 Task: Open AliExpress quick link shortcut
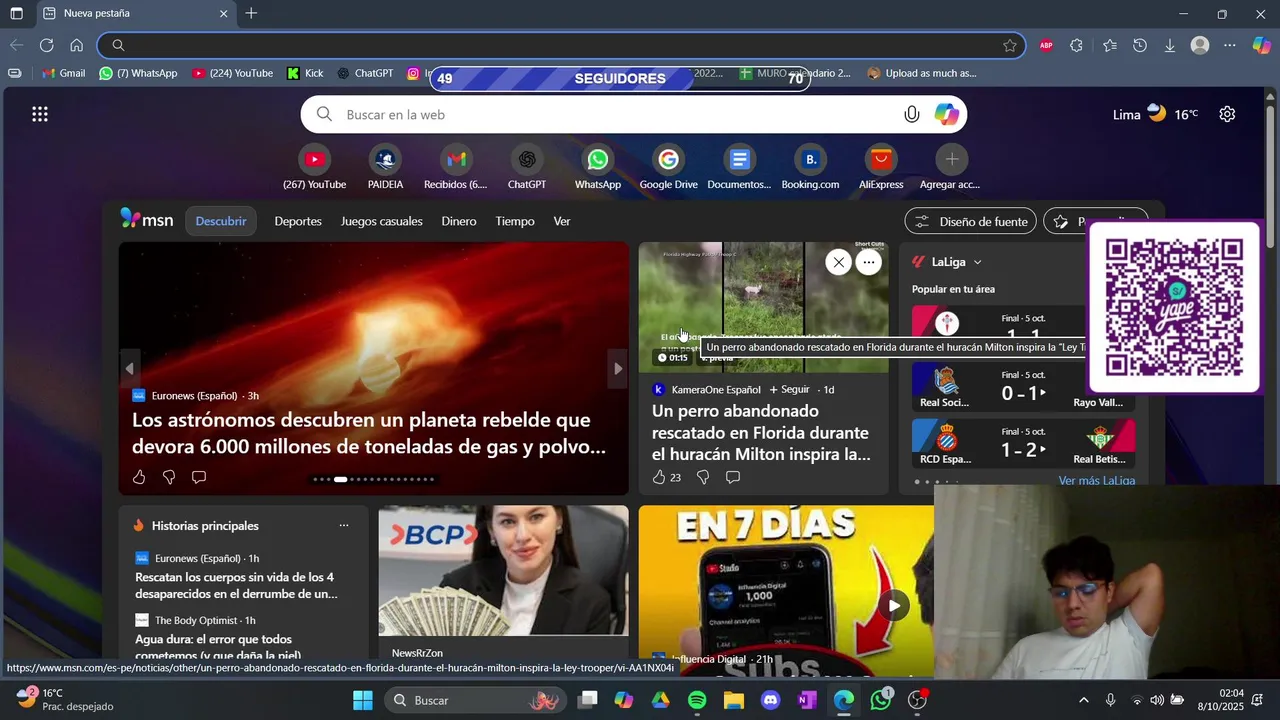881,167
